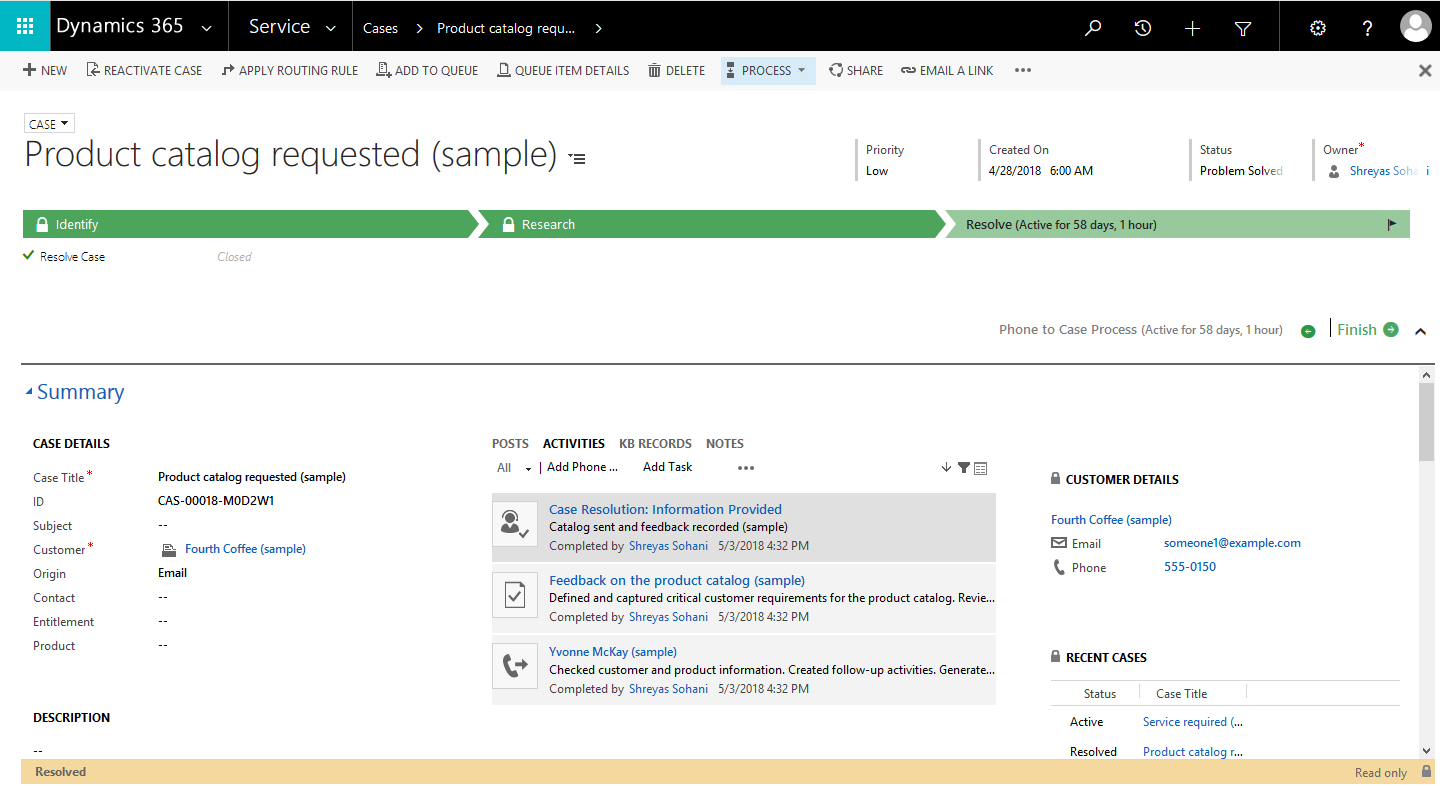This screenshot has height=786, width=1440.
Task: Click the NEW command button
Action: (45, 71)
